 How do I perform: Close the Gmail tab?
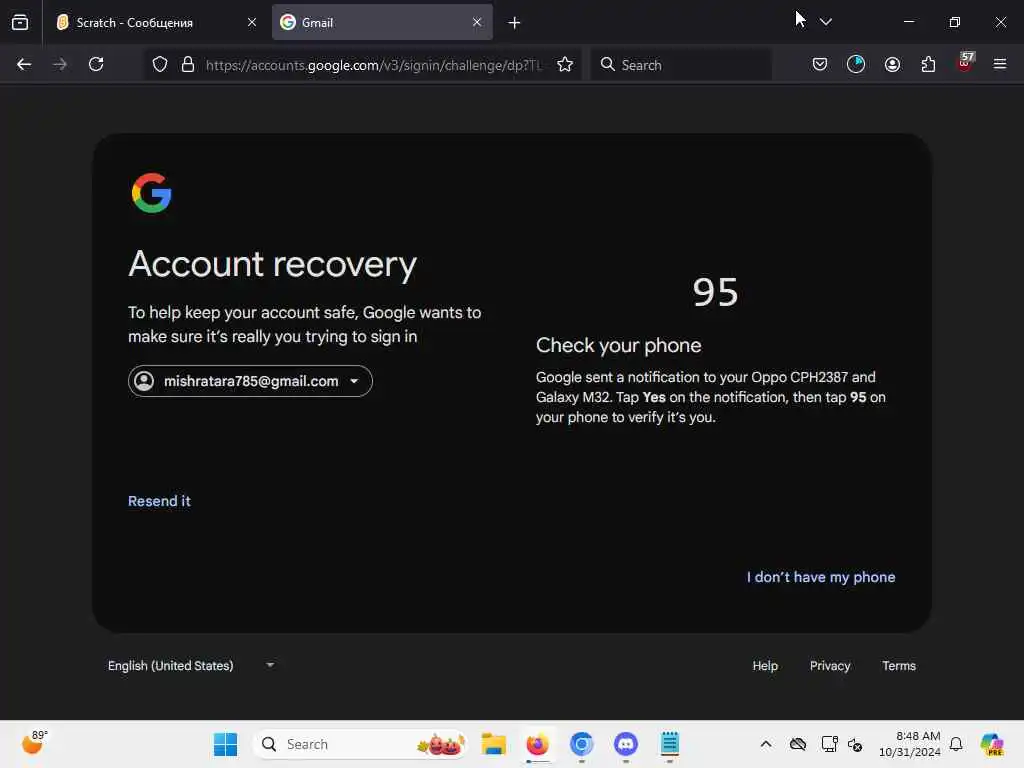(477, 22)
